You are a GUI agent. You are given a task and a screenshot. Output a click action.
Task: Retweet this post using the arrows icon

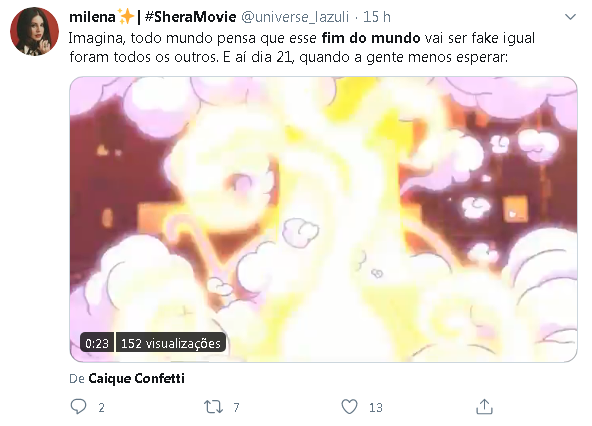pos(213,407)
